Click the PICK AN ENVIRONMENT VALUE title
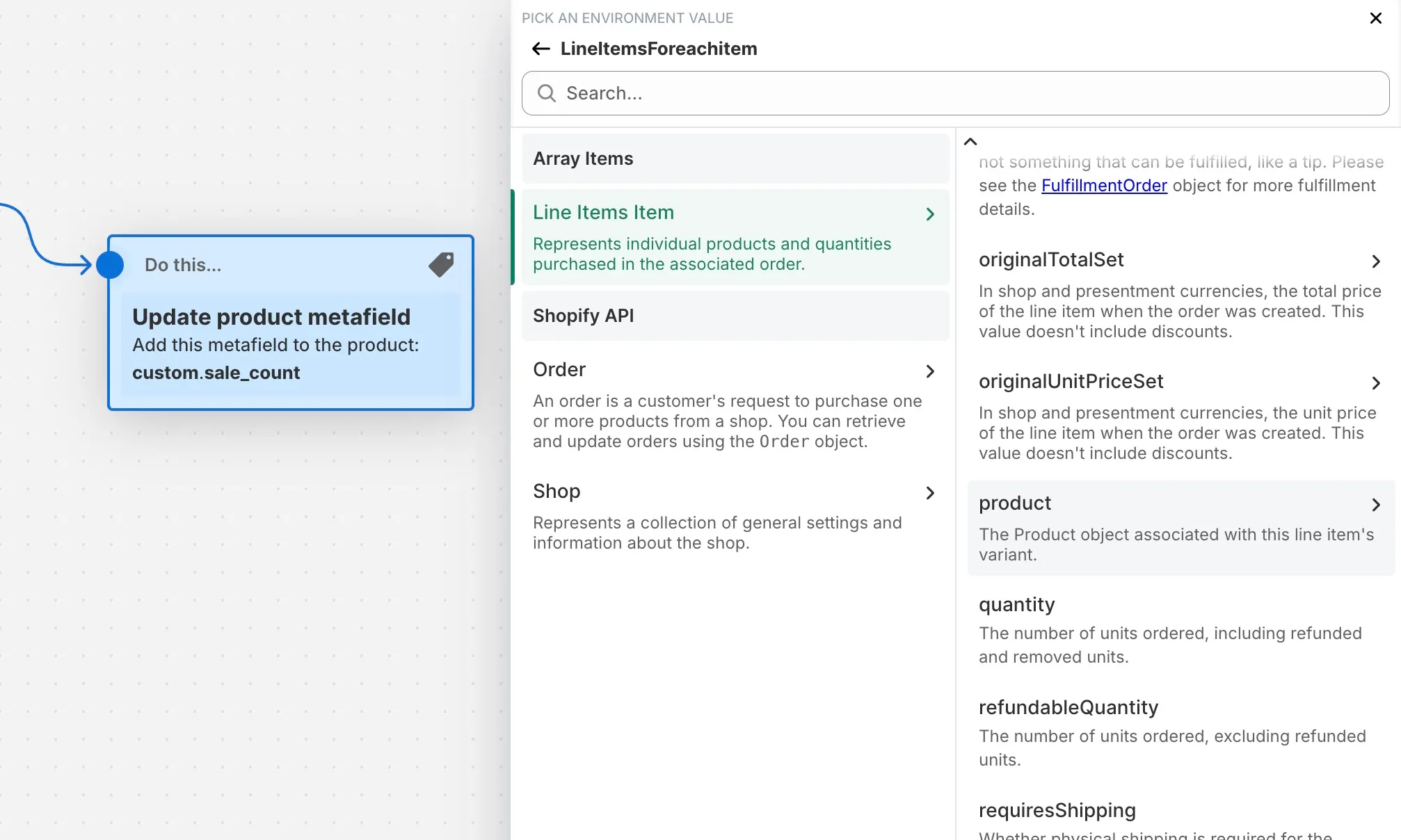Image resolution: width=1401 pixels, height=840 pixels. [x=627, y=18]
